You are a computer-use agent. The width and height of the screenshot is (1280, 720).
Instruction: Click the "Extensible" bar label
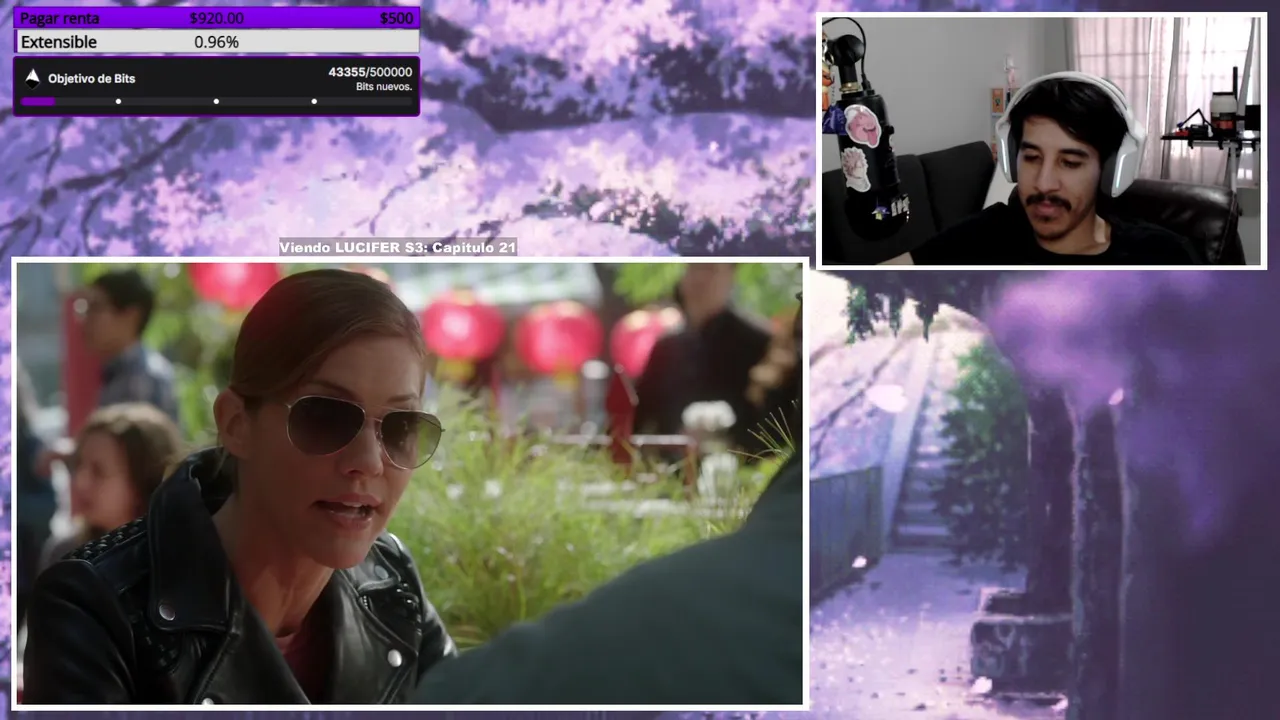[x=59, y=42]
